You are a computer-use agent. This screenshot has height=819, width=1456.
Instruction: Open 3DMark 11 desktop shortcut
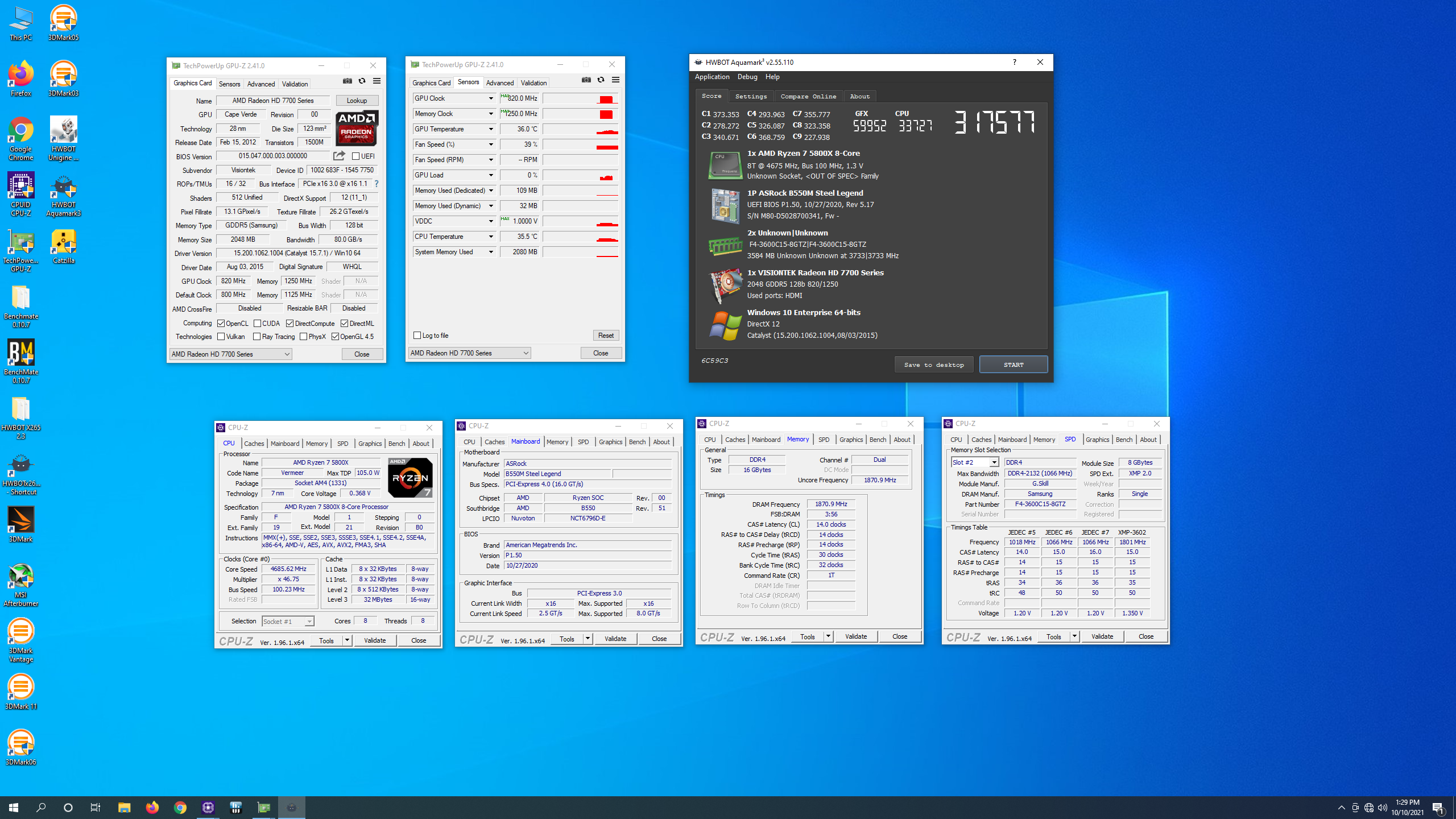21,692
